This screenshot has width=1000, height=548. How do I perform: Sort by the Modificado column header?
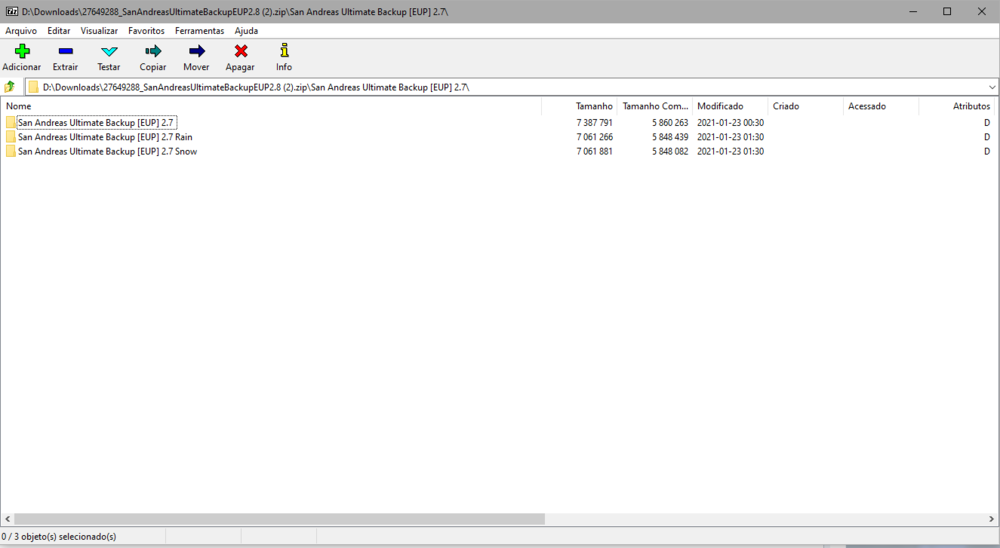point(730,106)
